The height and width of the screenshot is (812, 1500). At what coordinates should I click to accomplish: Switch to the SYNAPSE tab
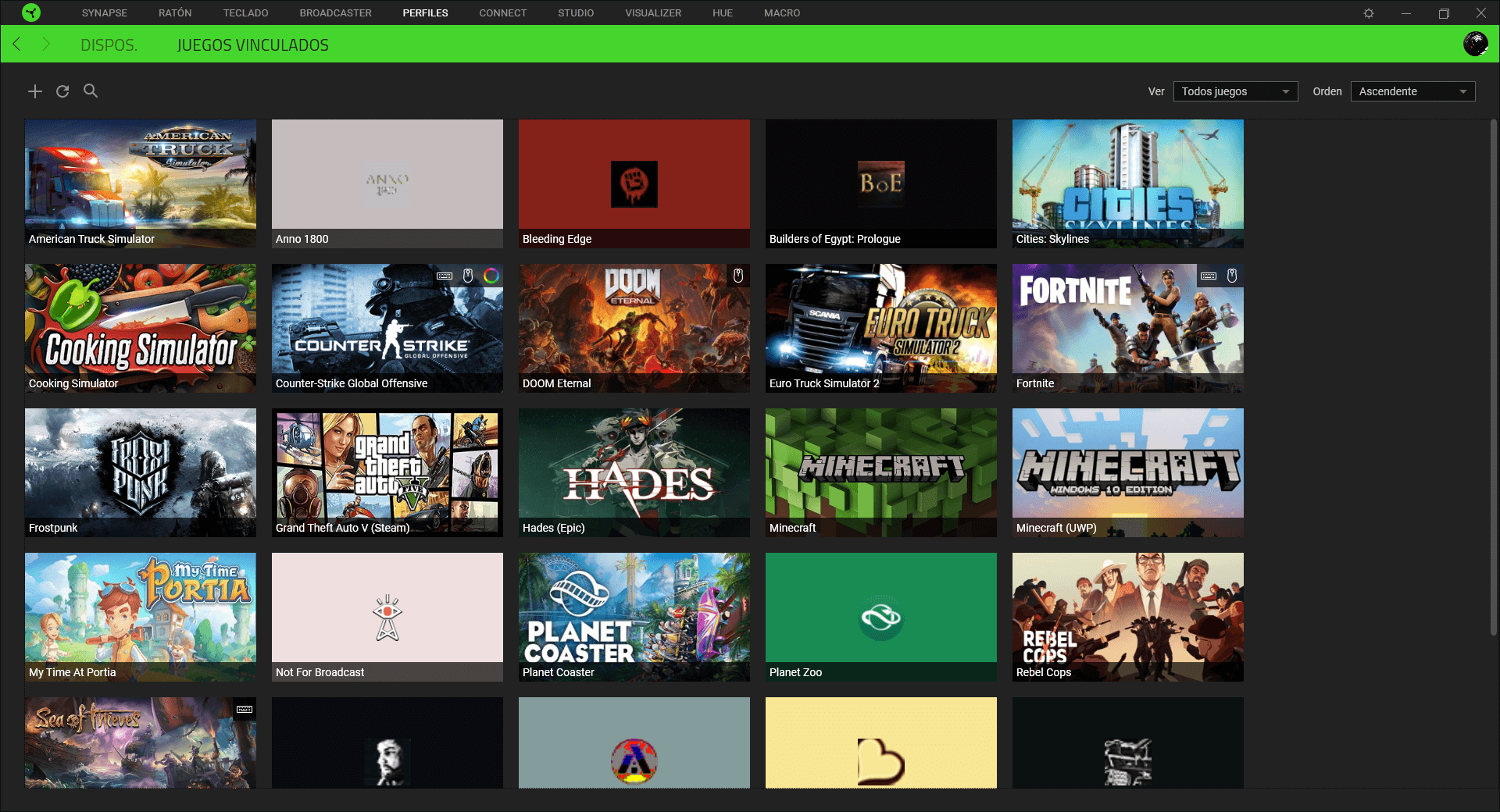pyautogui.click(x=105, y=12)
